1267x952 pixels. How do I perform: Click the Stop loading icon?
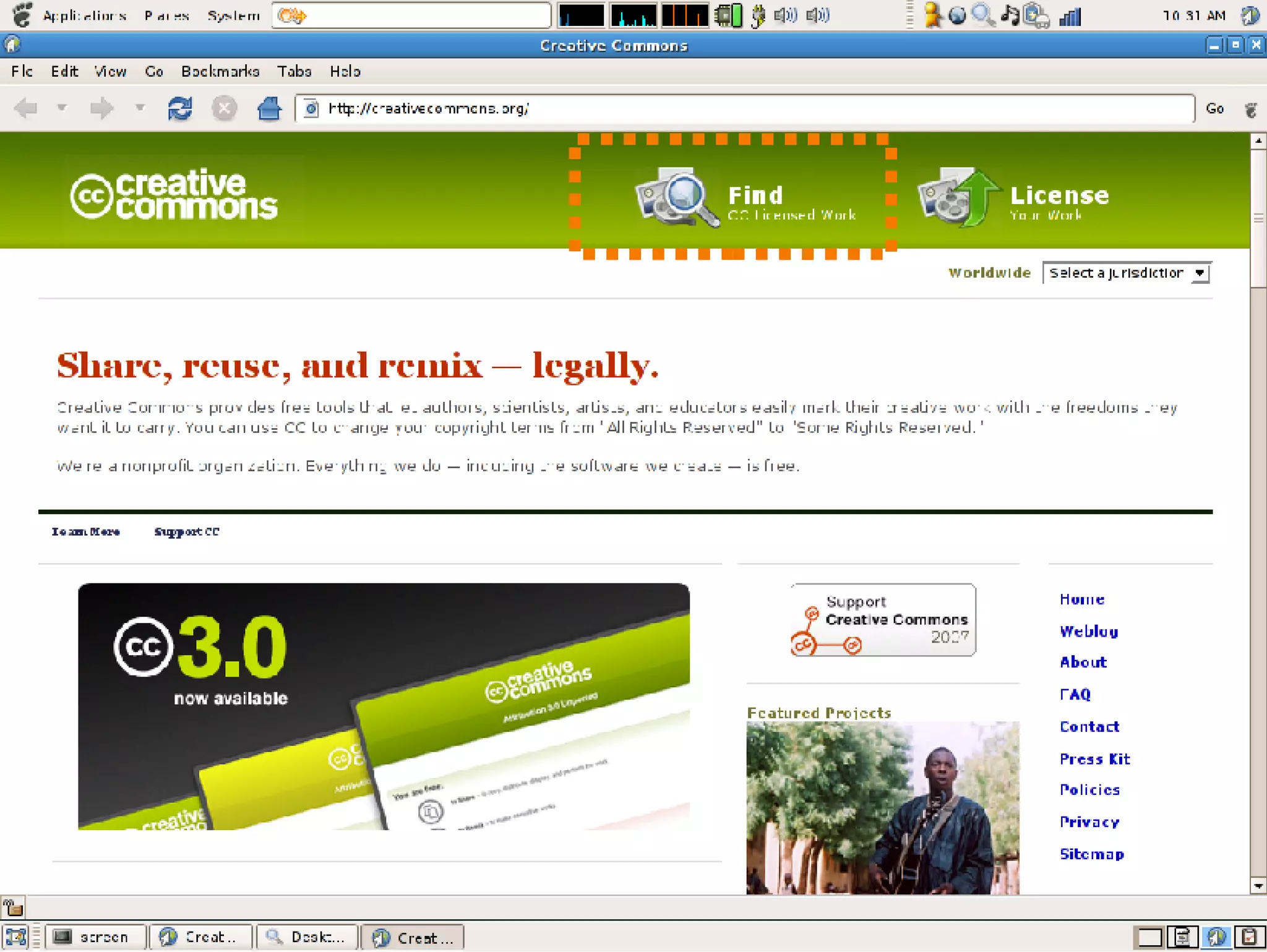click(224, 109)
